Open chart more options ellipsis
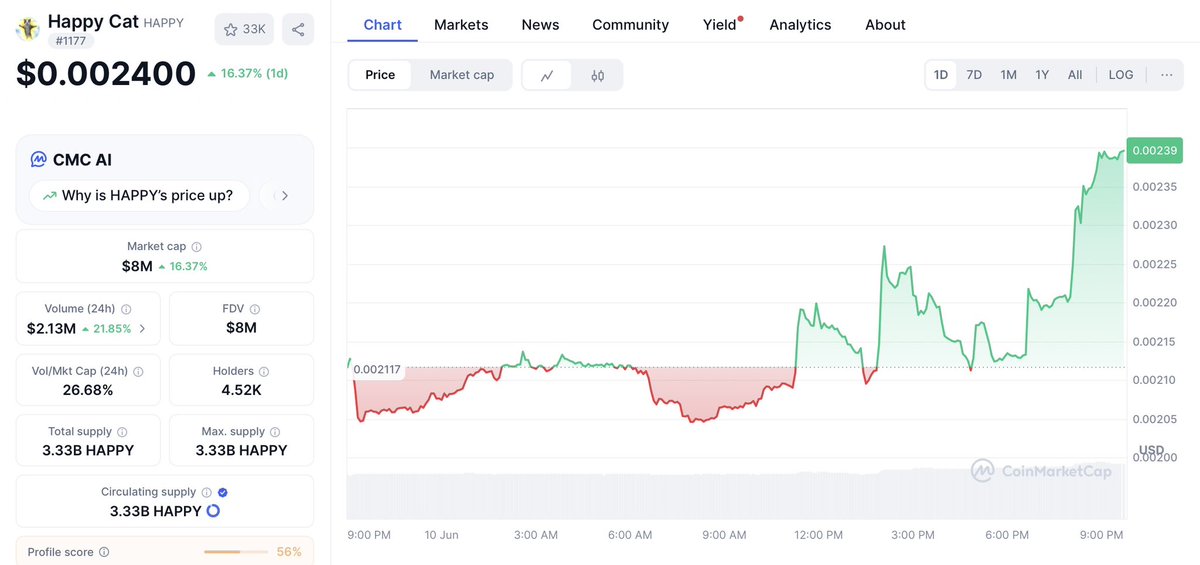This screenshot has height=565, width=1200. [1166, 75]
